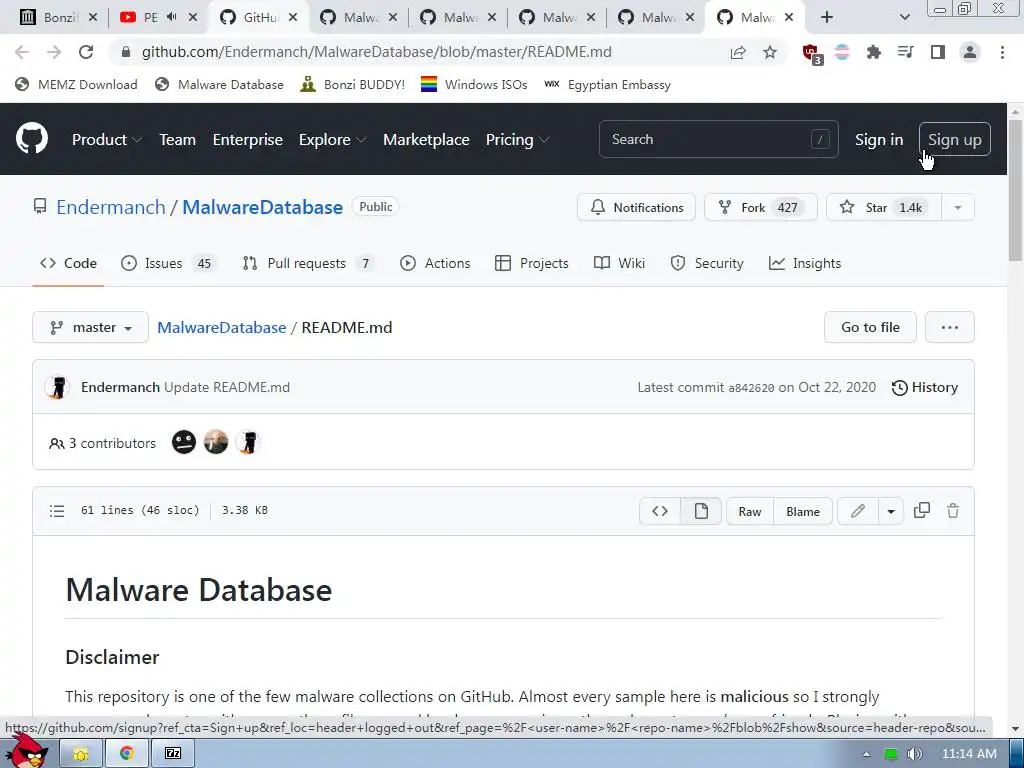Image resolution: width=1024 pixels, height=768 pixels.
Task: Open the media controls icon
Action: tap(905, 52)
